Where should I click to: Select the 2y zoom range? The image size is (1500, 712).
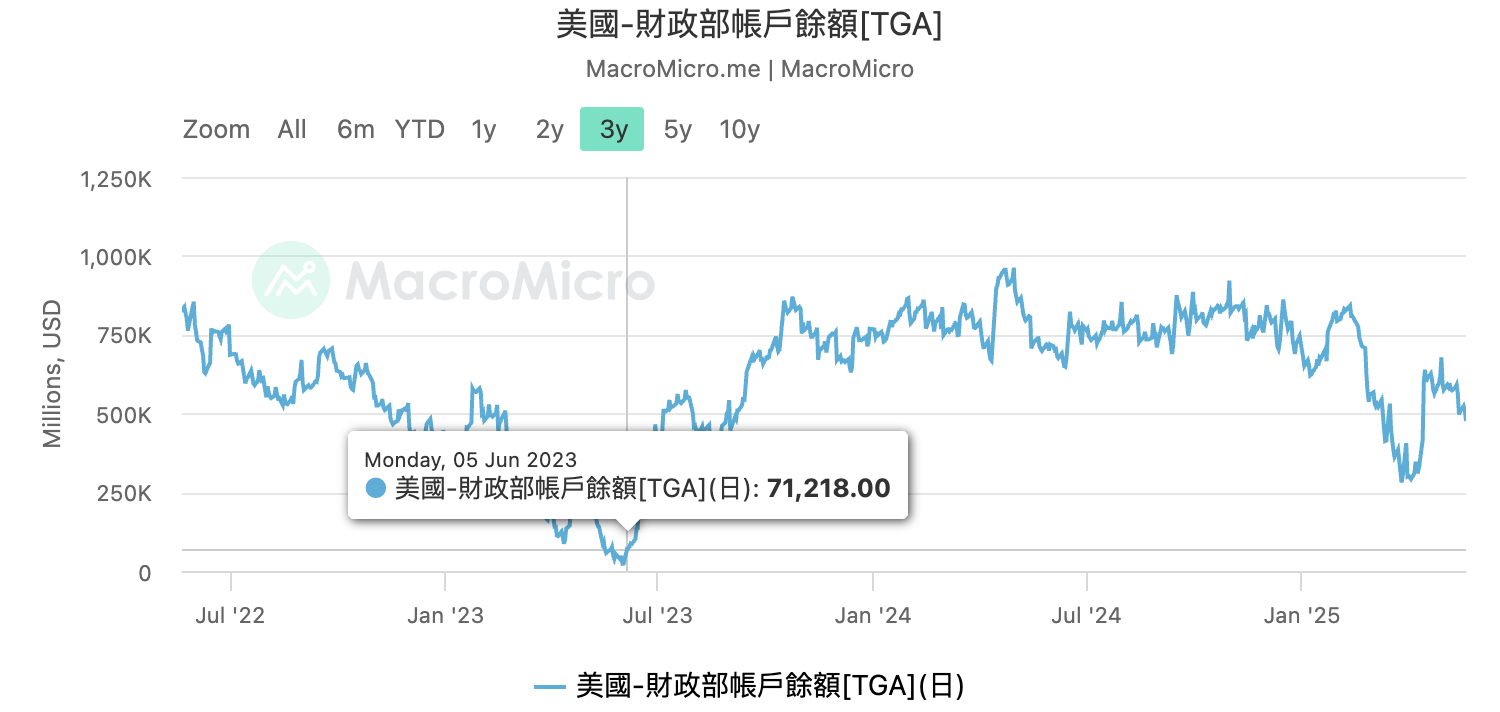point(549,129)
